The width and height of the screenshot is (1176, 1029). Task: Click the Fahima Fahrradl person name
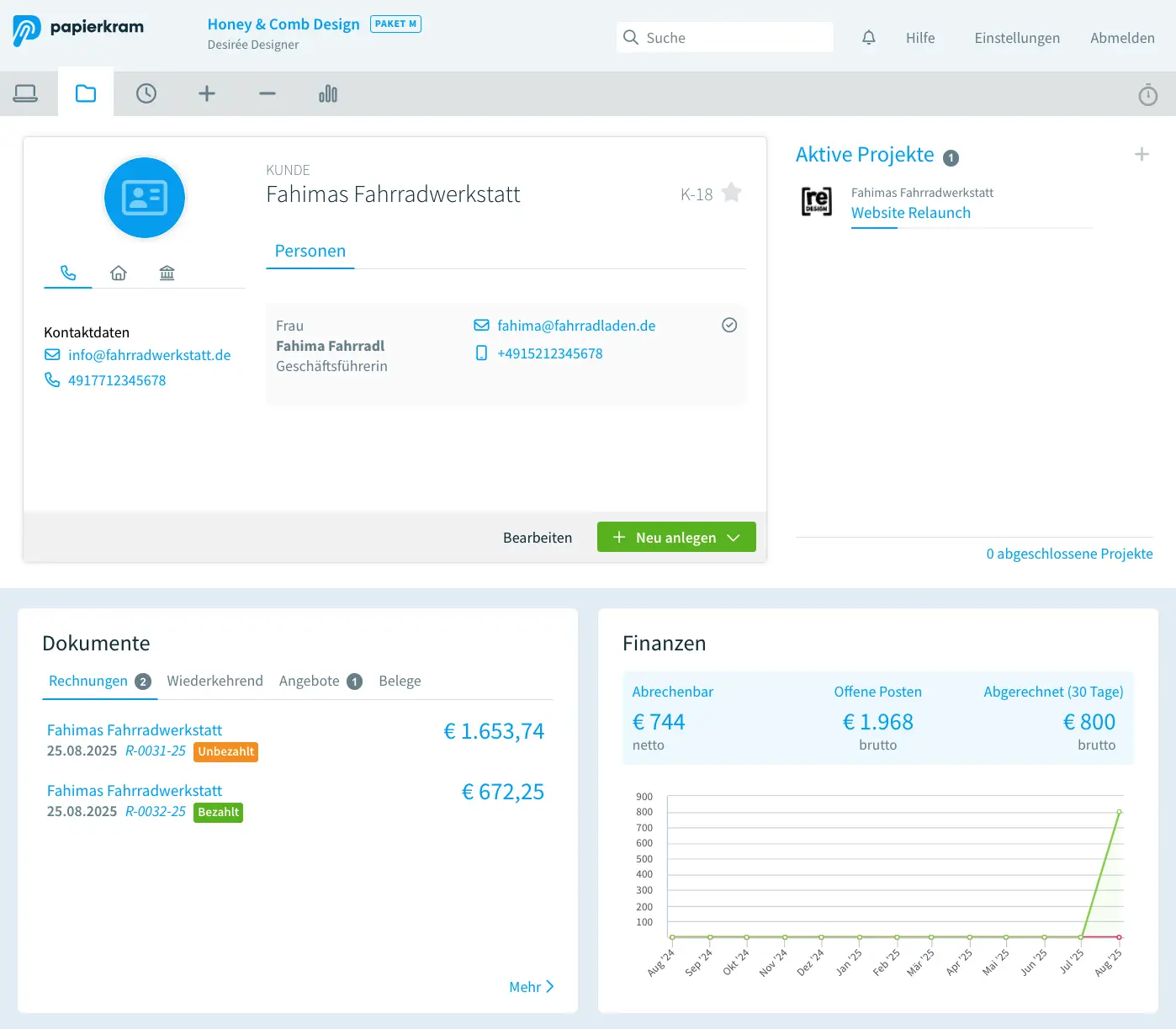click(x=330, y=346)
